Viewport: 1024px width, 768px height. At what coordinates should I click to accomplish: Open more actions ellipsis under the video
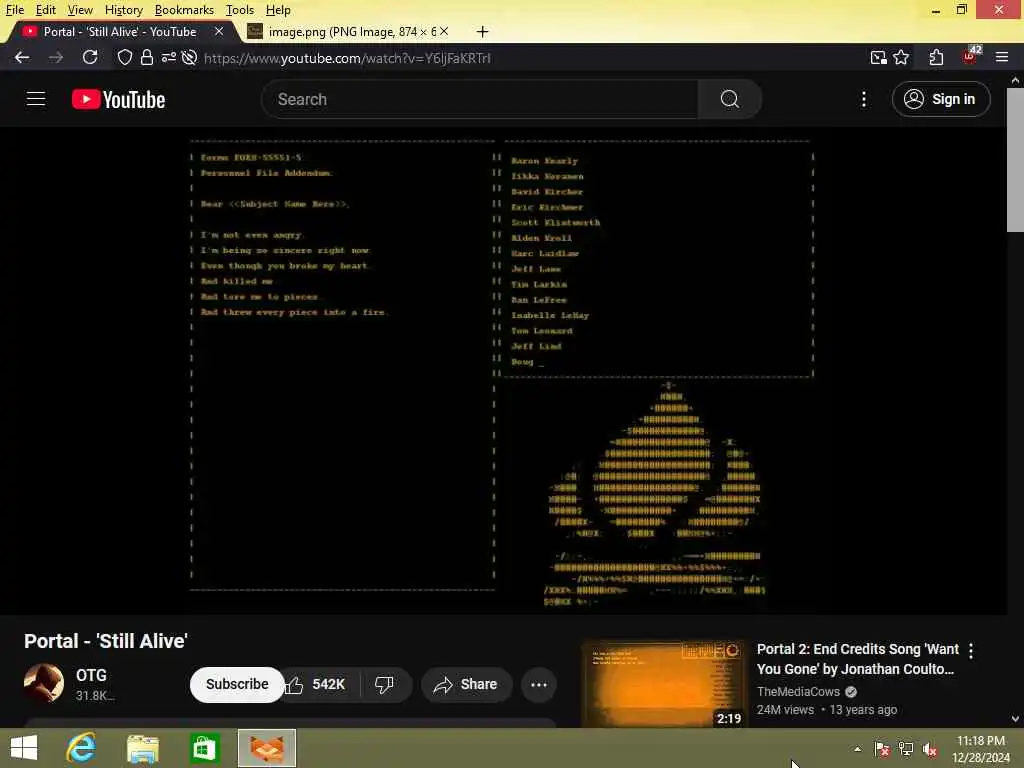539,684
